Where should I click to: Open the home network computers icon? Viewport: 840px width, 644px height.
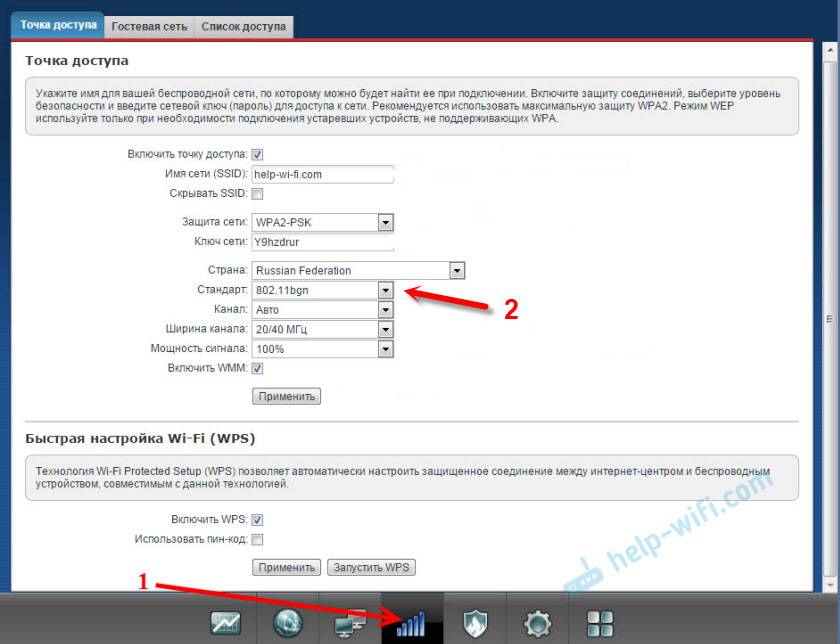coord(349,624)
